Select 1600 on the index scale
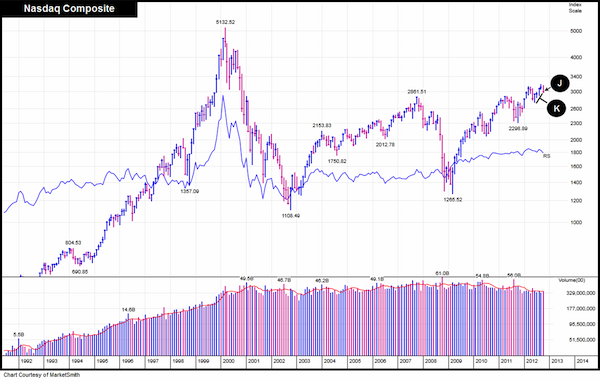This screenshot has height=382, width=600. 576,167
